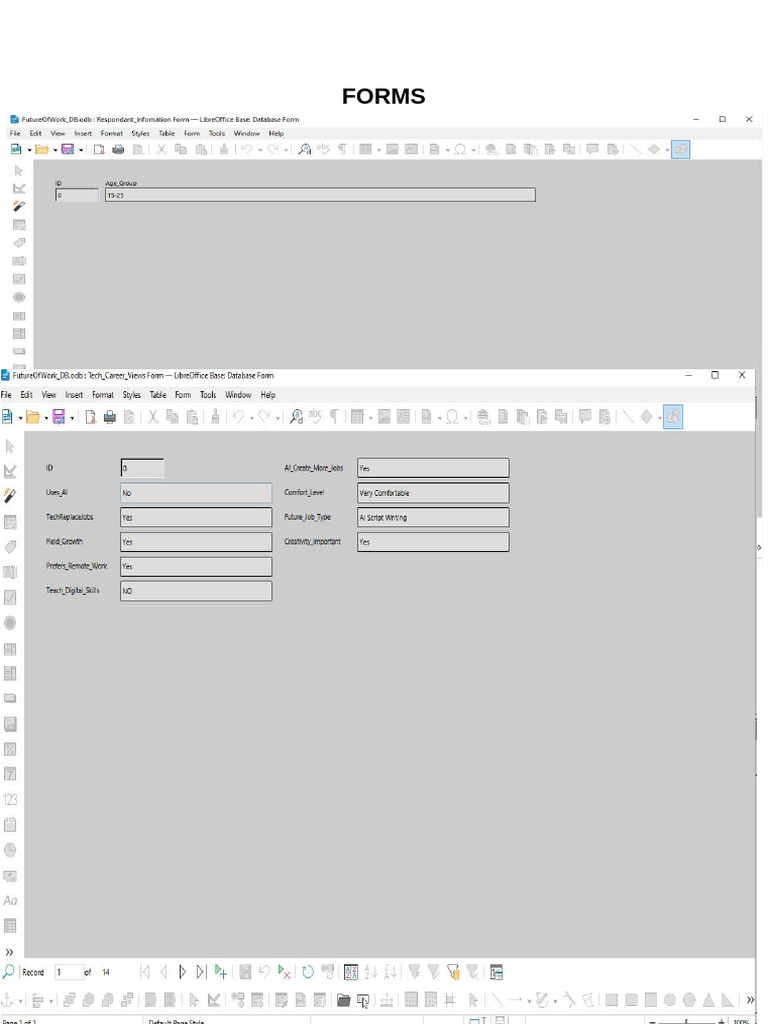Go to previous record arrow

point(163,972)
